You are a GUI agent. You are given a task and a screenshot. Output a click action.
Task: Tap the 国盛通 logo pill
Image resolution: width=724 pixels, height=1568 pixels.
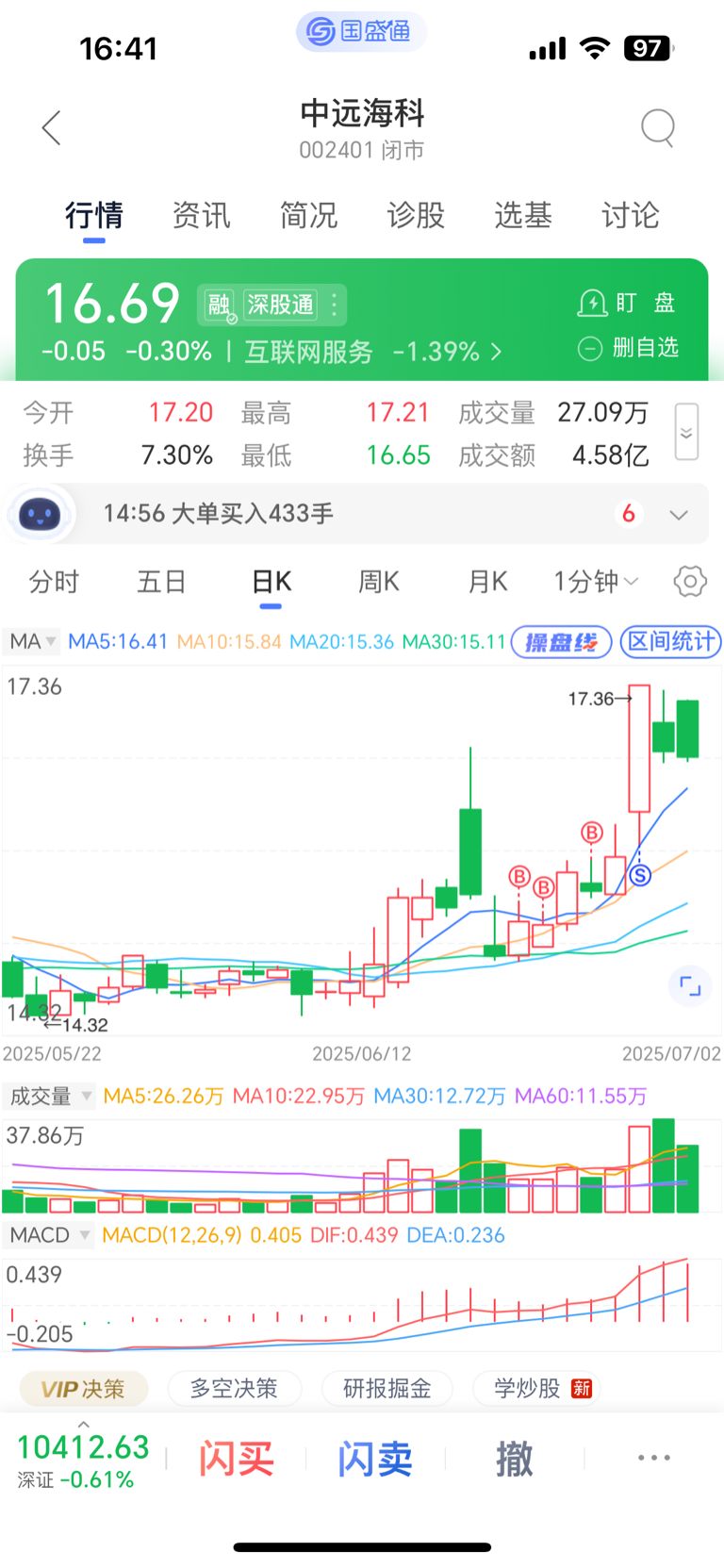pyautogui.click(x=361, y=32)
